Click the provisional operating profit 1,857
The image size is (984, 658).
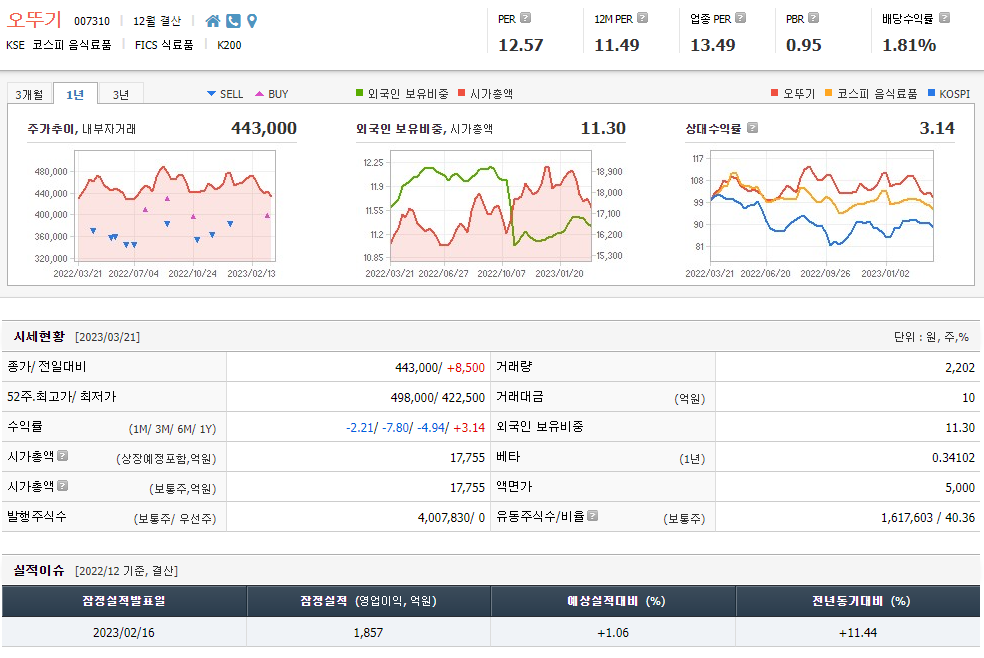coord(368,632)
